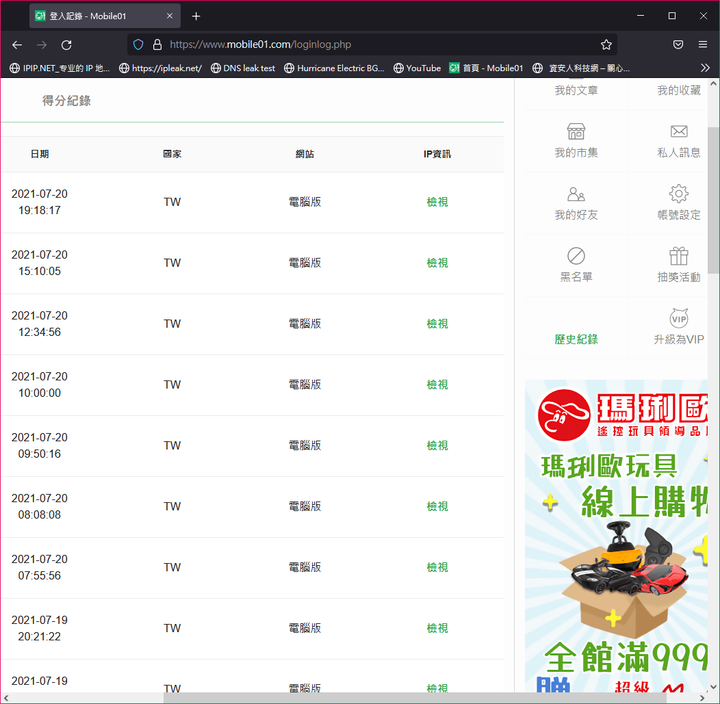This screenshot has height=704, width=720.
Task: Click 國家 column header
Action: click(x=172, y=154)
